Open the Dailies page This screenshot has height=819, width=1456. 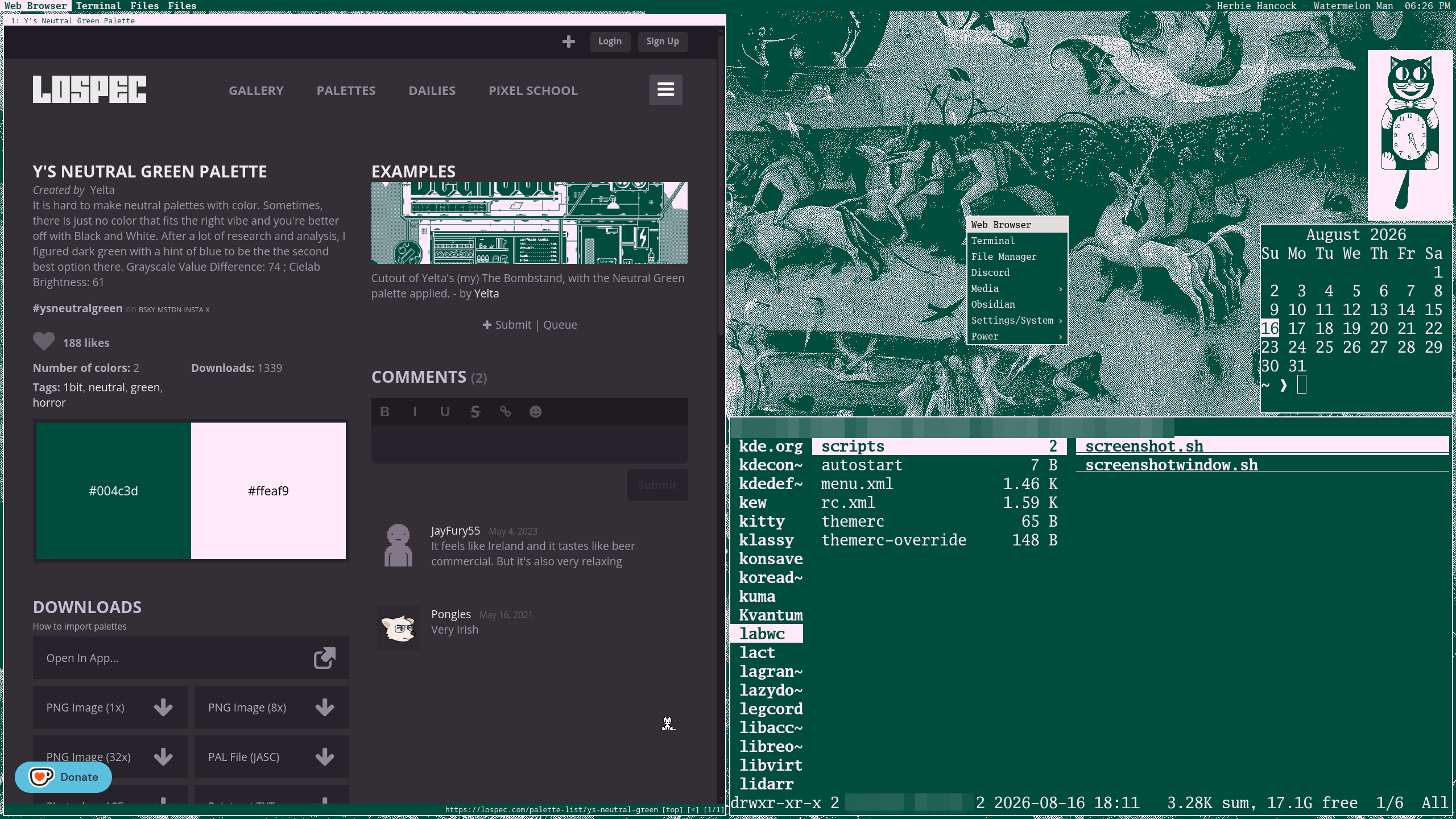coord(432,90)
